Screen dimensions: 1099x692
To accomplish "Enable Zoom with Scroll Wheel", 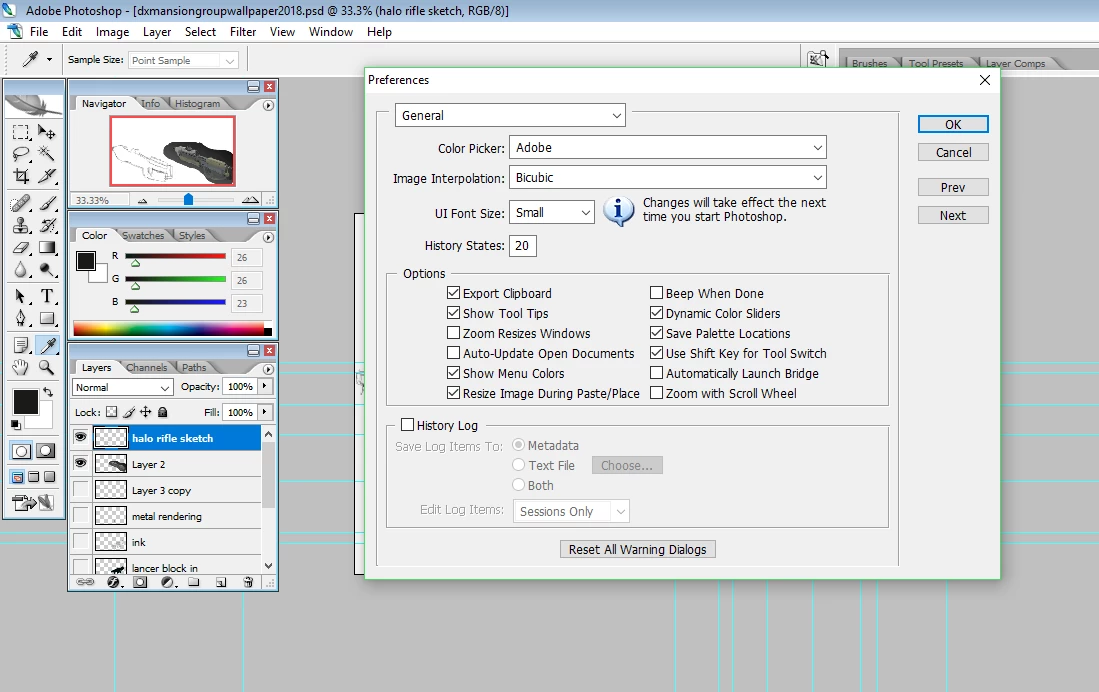I will coord(657,393).
